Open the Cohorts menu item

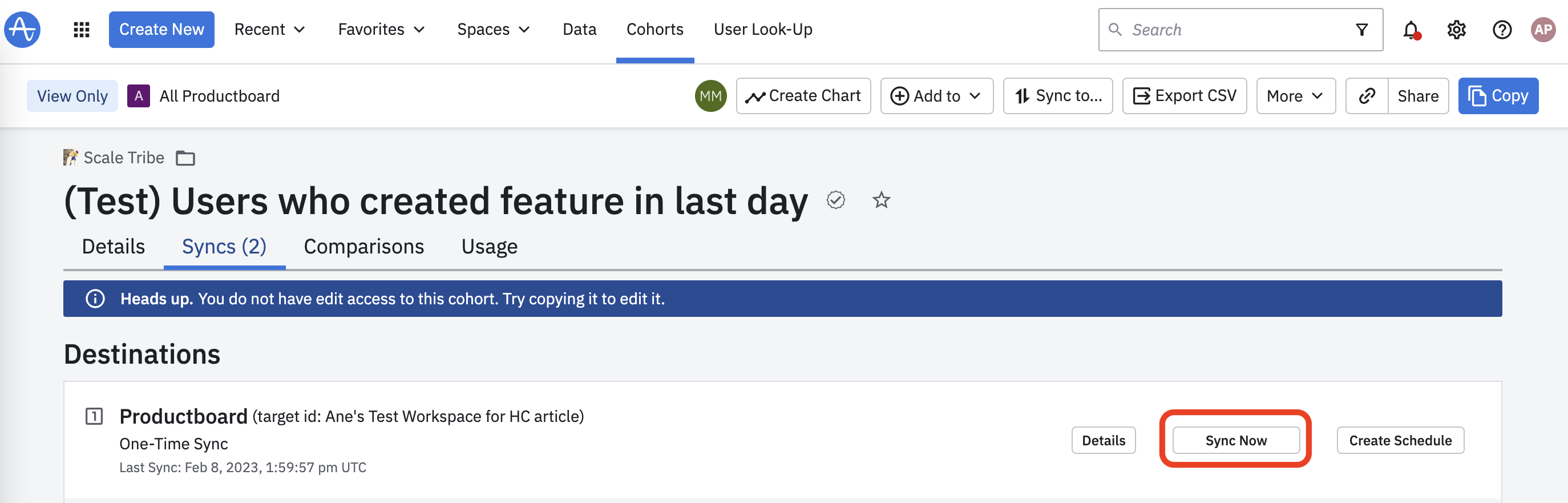654,29
